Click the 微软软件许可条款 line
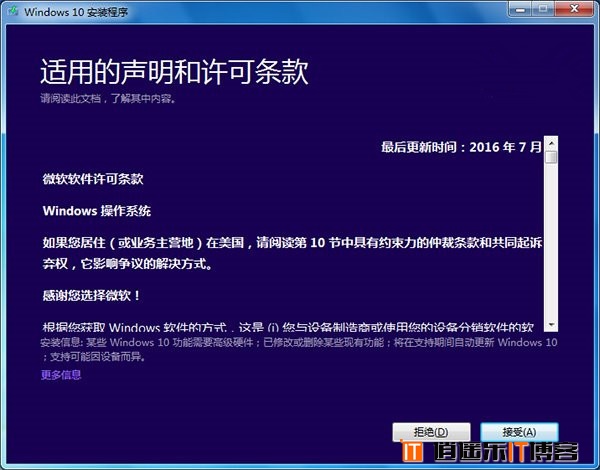Screen dimensions: 600x470 click(x=93, y=179)
